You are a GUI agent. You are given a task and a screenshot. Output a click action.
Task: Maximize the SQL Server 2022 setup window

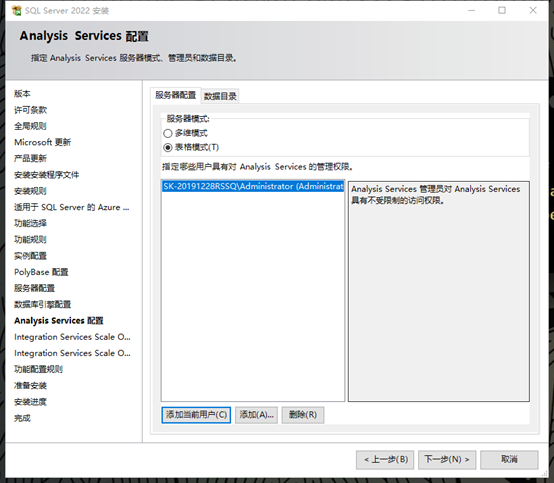click(x=502, y=11)
